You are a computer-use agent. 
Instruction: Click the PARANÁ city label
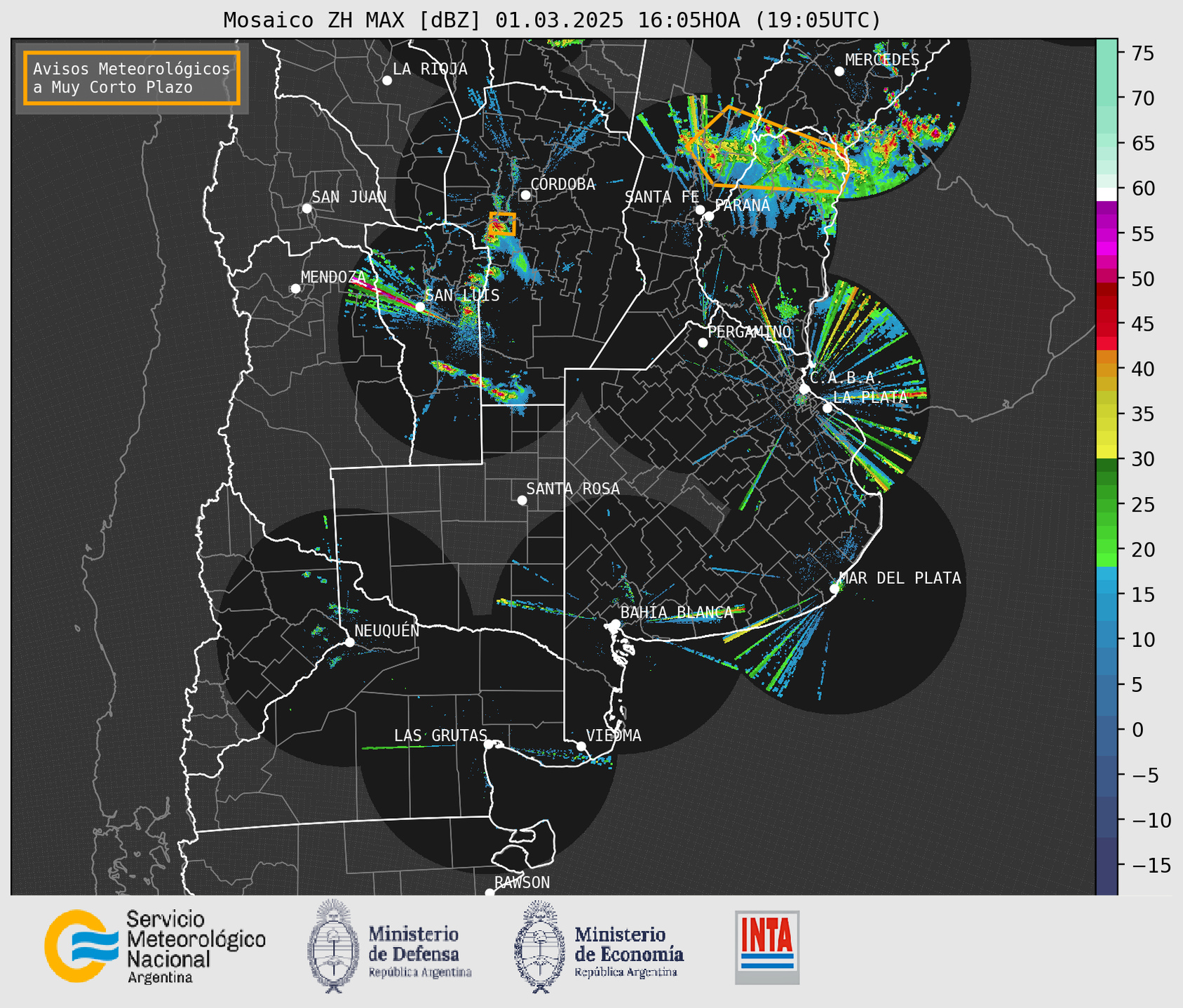coord(743,205)
